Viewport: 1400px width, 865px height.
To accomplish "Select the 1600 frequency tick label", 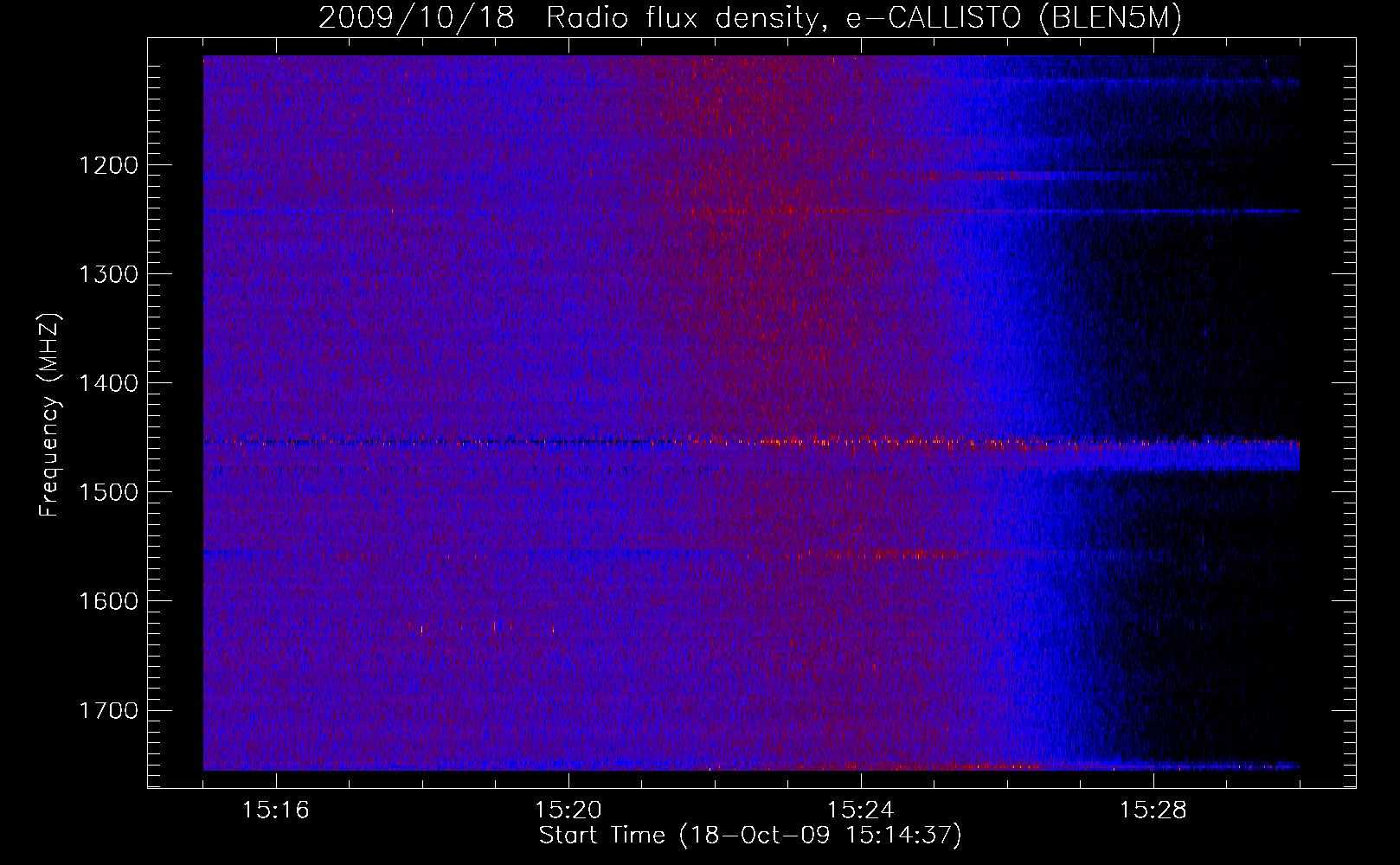I will pyautogui.click(x=108, y=601).
